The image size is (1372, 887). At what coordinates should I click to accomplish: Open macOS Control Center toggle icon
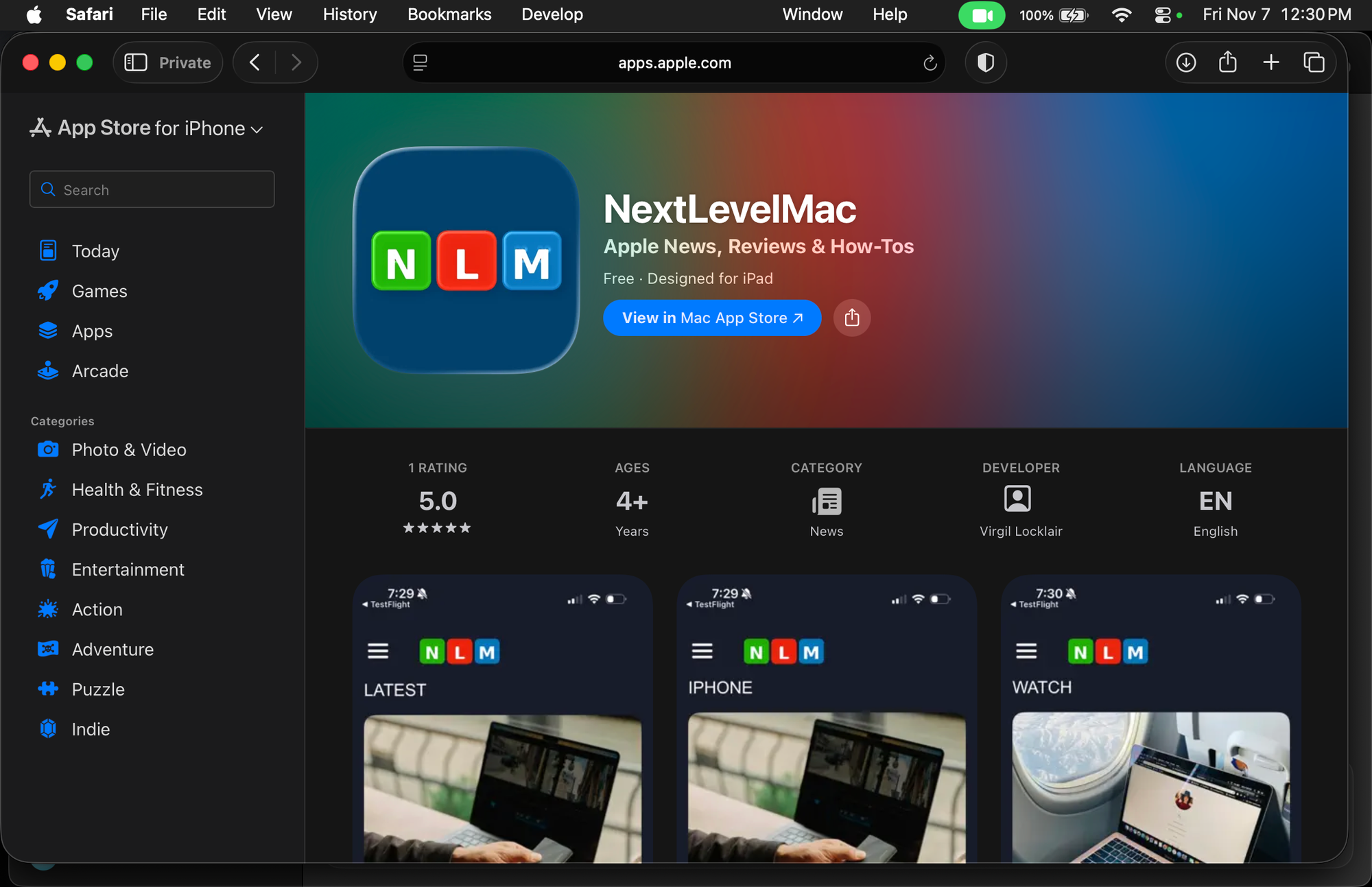[x=1163, y=14]
